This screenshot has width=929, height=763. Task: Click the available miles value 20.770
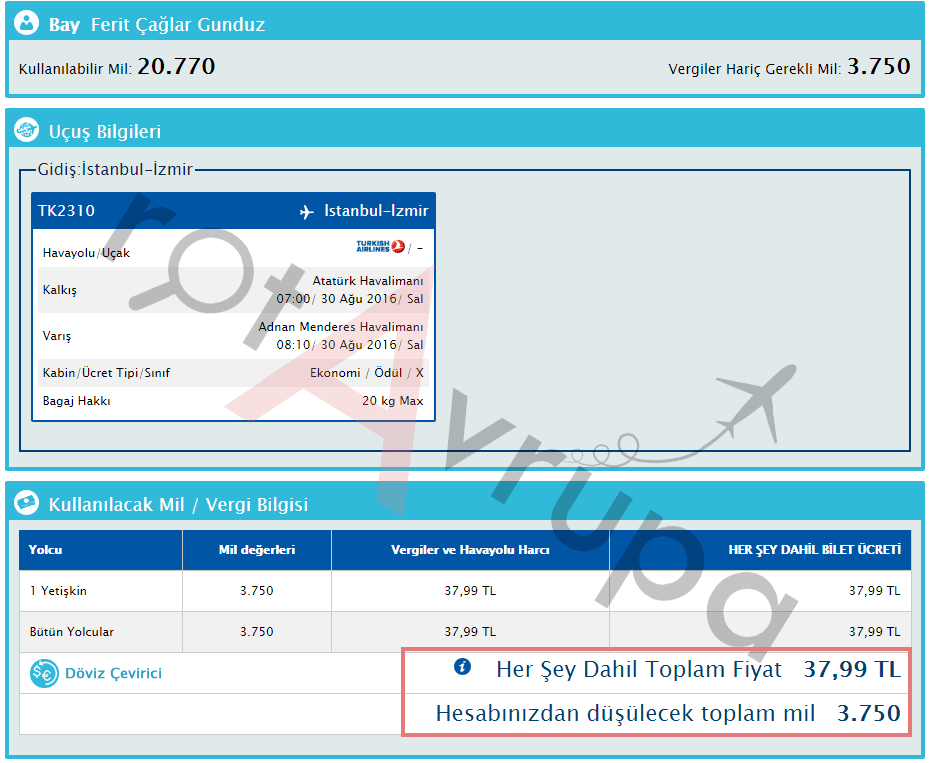tap(176, 67)
